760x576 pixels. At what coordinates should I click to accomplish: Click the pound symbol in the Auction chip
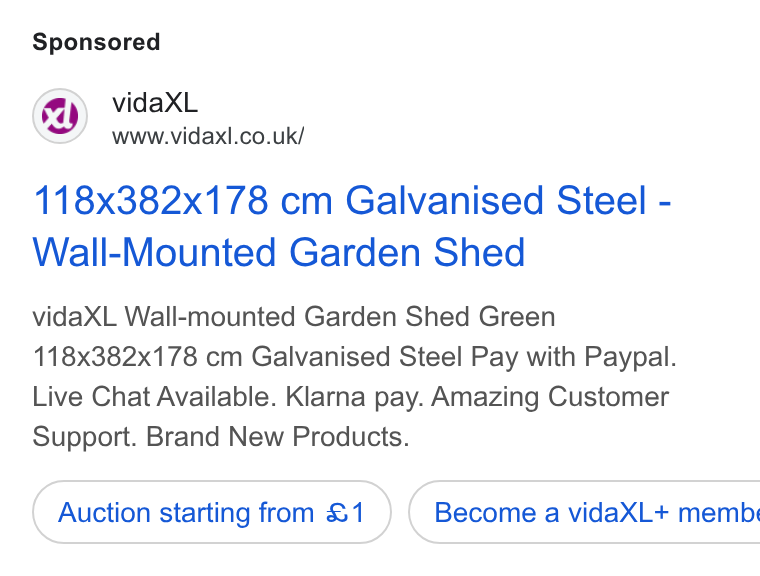tap(337, 513)
